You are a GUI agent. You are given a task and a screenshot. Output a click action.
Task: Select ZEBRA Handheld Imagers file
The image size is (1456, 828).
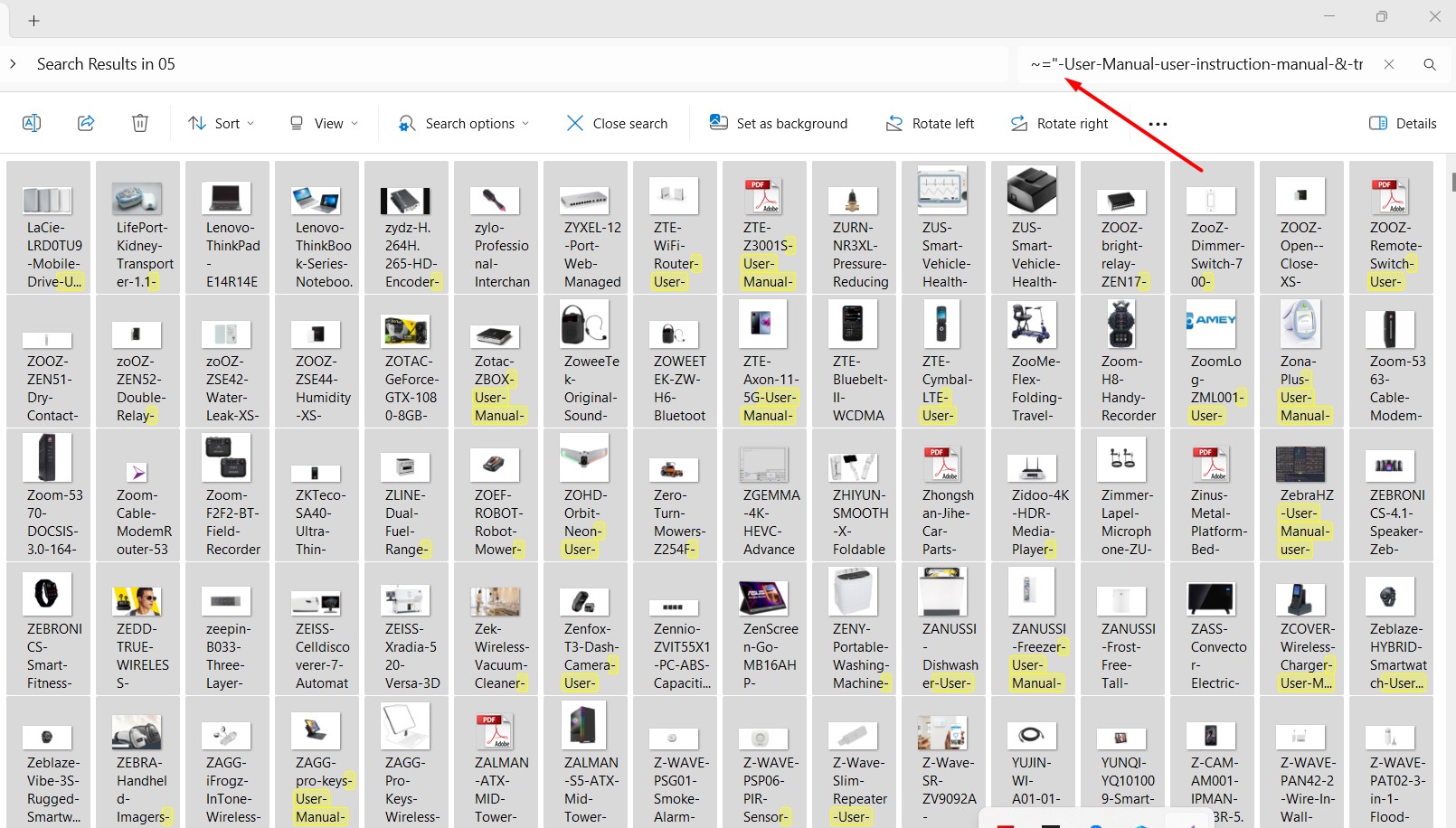tap(138, 762)
